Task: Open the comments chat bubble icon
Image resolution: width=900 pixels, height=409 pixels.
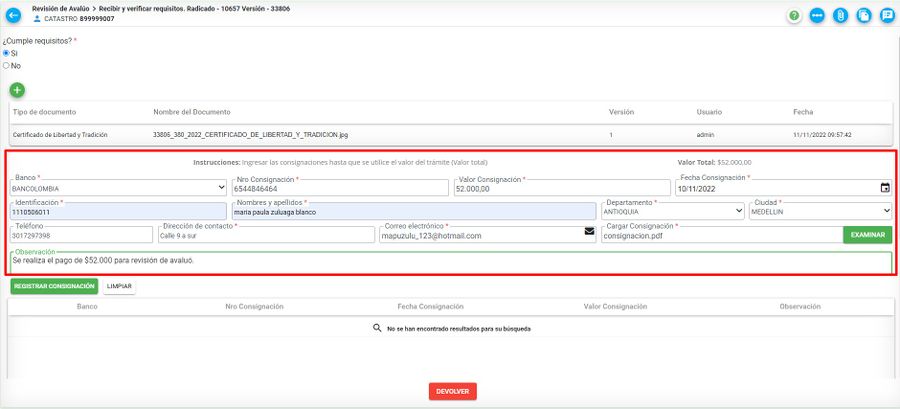Action: (887, 15)
